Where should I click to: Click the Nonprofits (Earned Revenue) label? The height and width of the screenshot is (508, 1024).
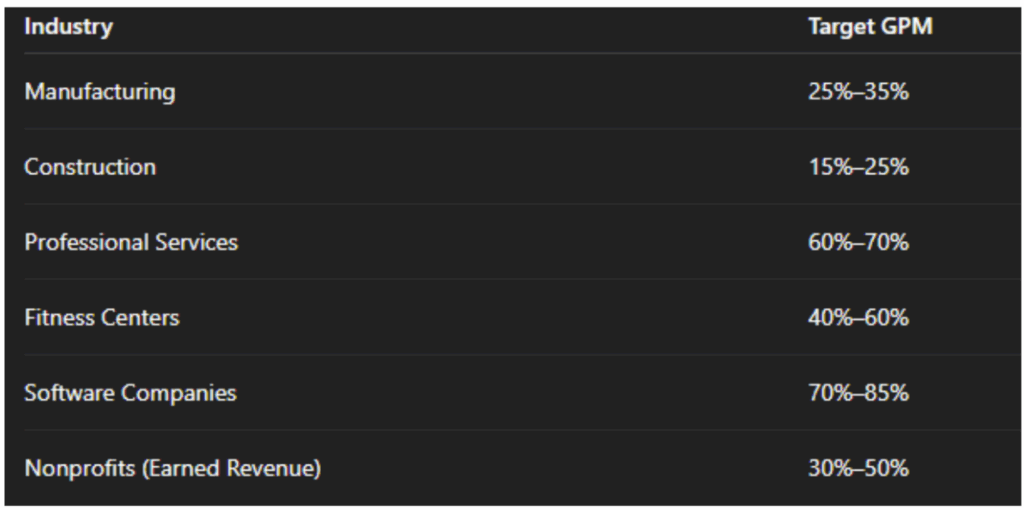(x=172, y=469)
